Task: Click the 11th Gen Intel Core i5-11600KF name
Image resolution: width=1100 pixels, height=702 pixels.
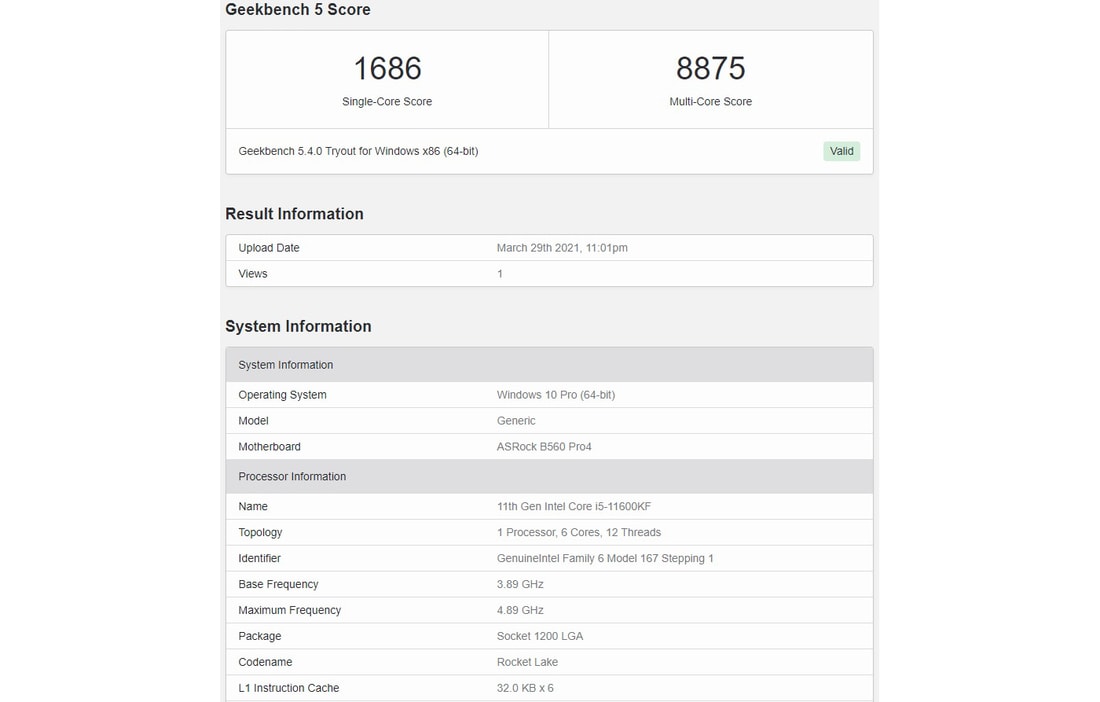Action: click(x=574, y=507)
